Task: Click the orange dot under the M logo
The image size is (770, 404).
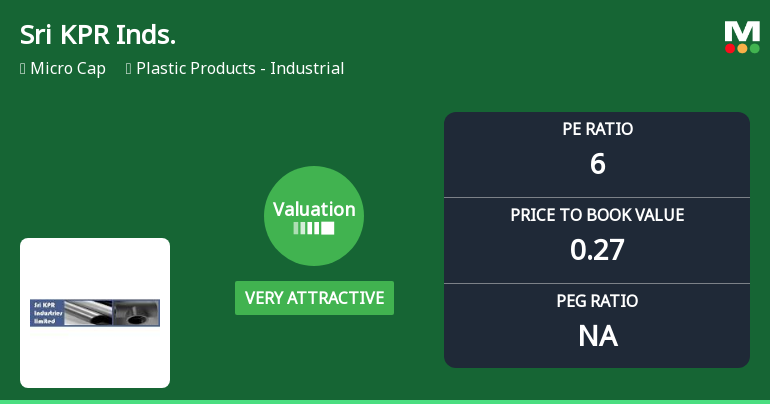Action: 742,48
